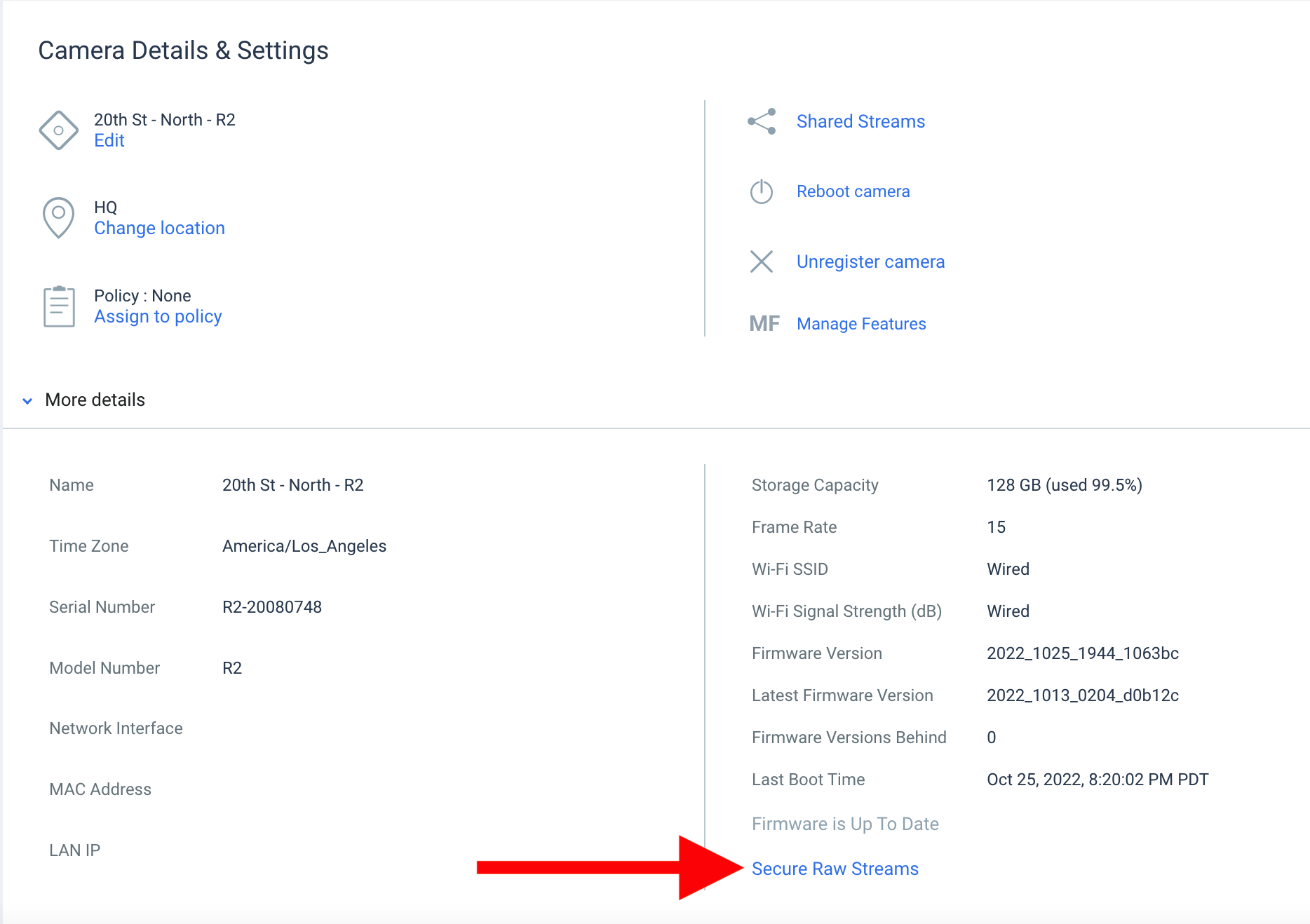The image size is (1310, 924).
Task: Click the location pin icon next to HQ
Action: coord(59,217)
